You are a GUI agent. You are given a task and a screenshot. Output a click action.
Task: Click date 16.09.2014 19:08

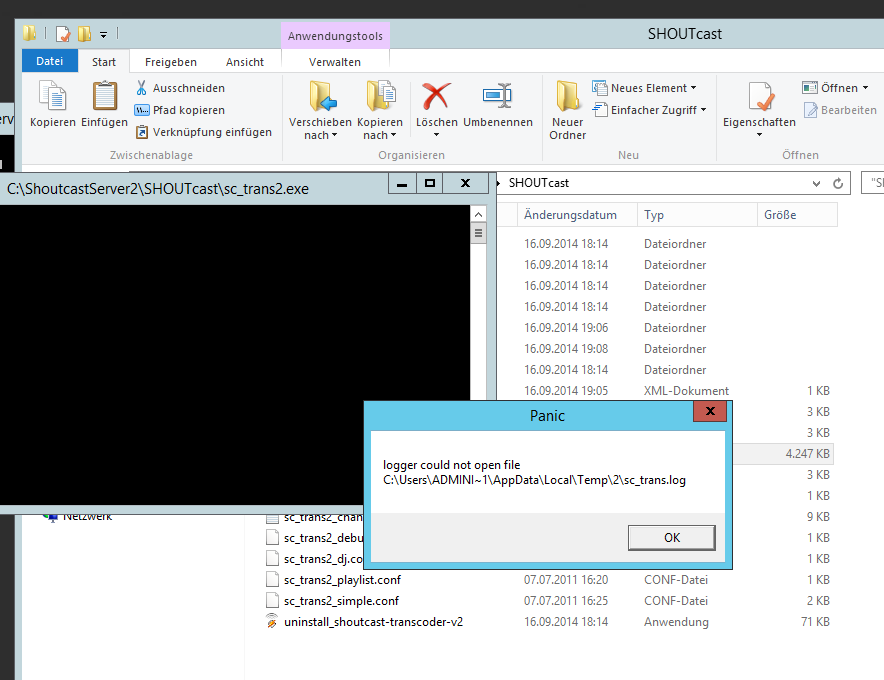[x=566, y=349]
